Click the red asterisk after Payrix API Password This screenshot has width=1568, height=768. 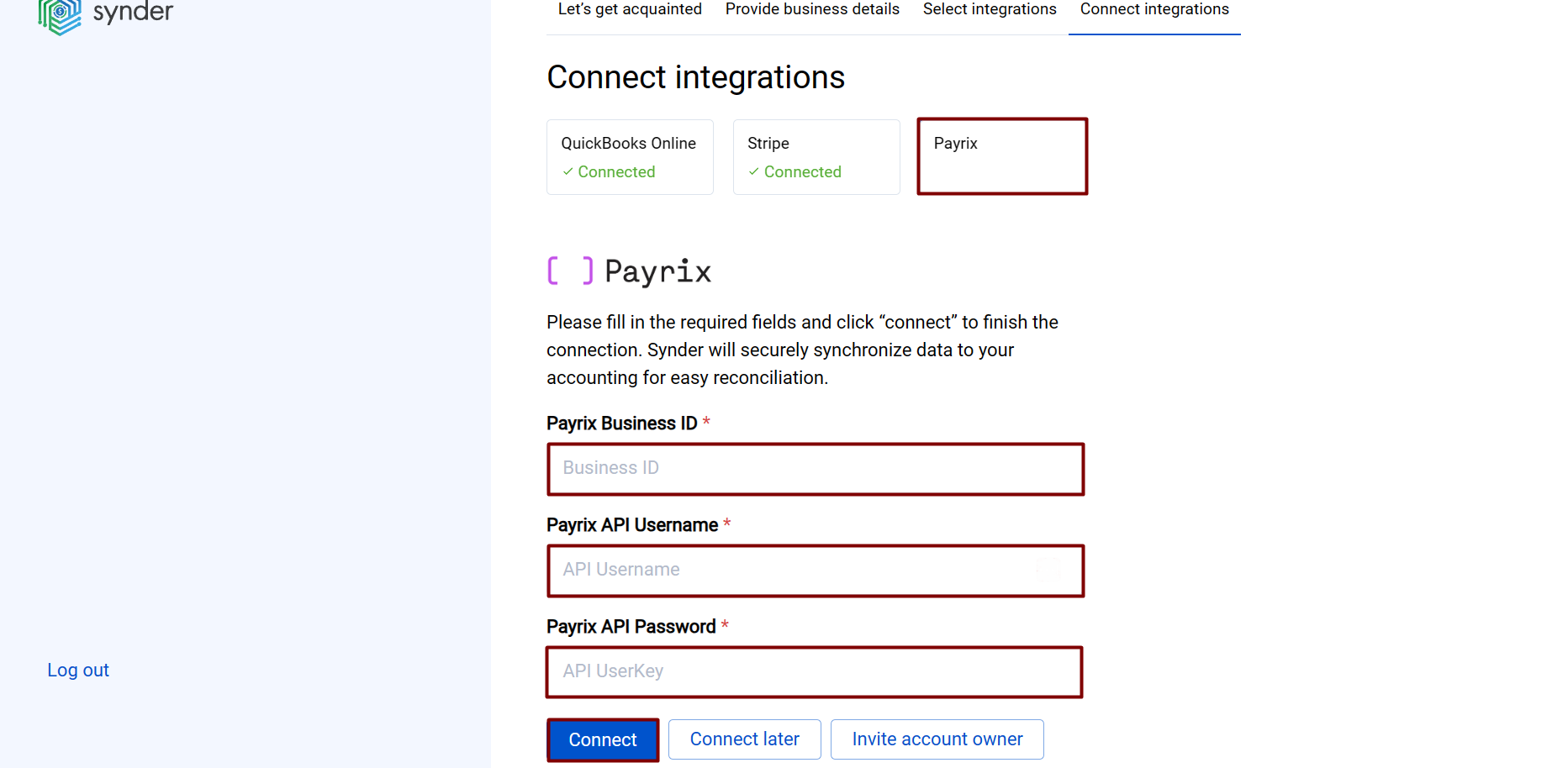(x=724, y=624)
